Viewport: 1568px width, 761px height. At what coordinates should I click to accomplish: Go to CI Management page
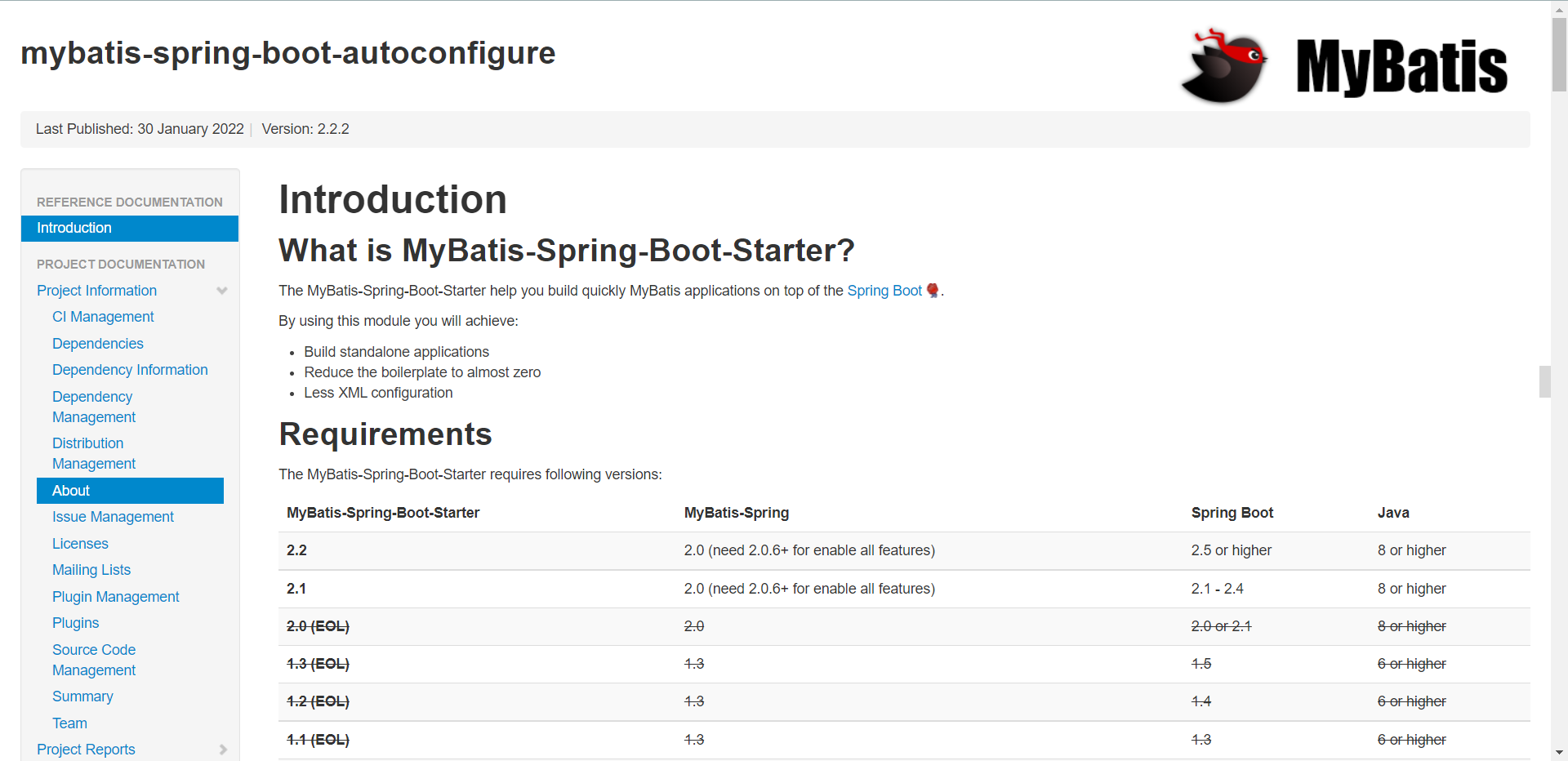coord(103,317)
